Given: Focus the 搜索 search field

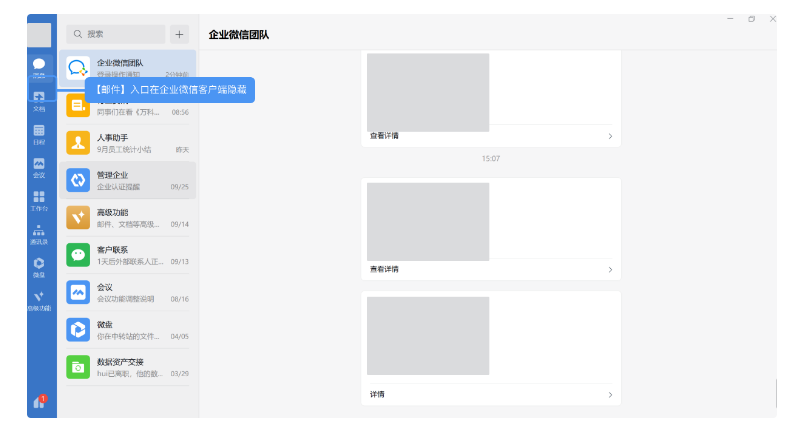Looking at the screenshot, I should click(x=116, y=34).
